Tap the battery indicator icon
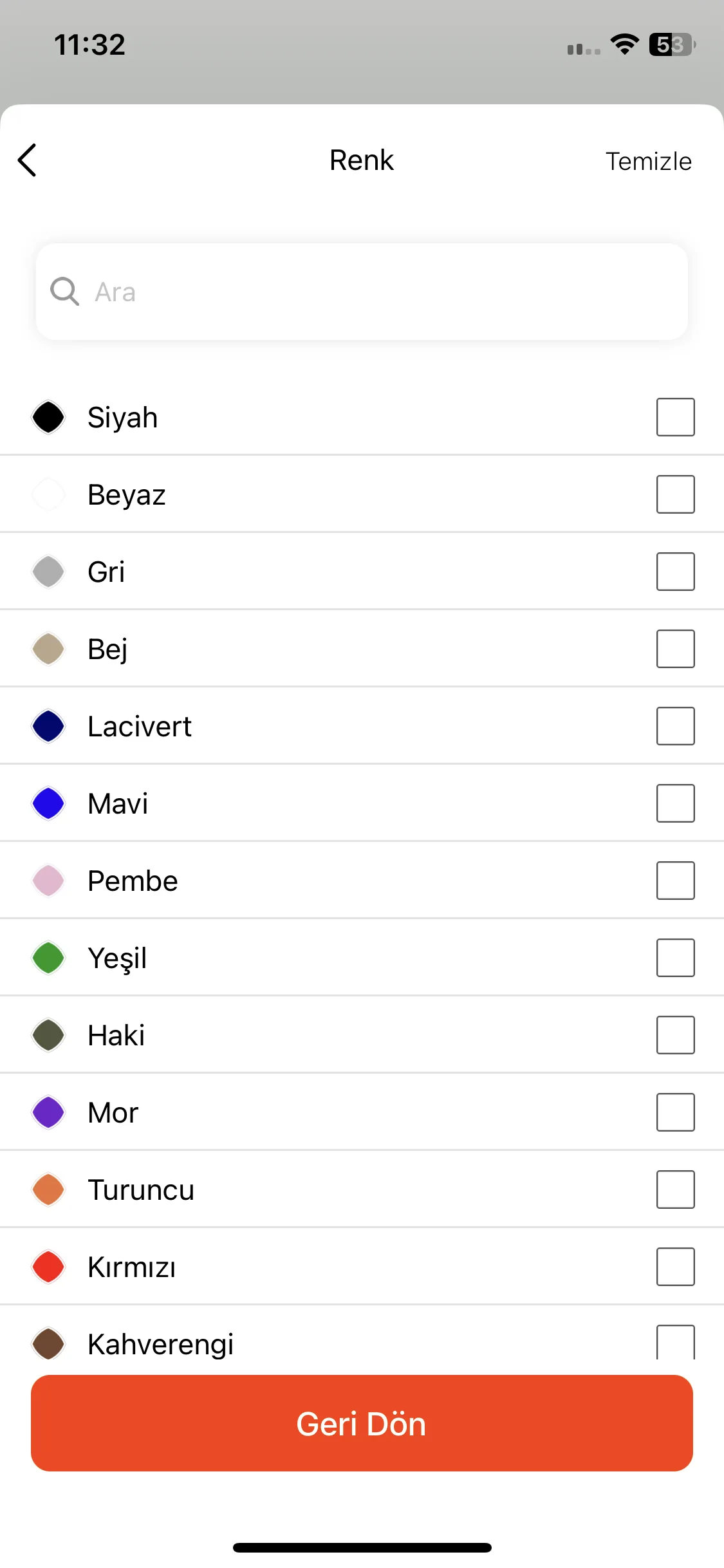Image resolution: width=724 pixels, height=1568 pixels. [x=672, y=44]
